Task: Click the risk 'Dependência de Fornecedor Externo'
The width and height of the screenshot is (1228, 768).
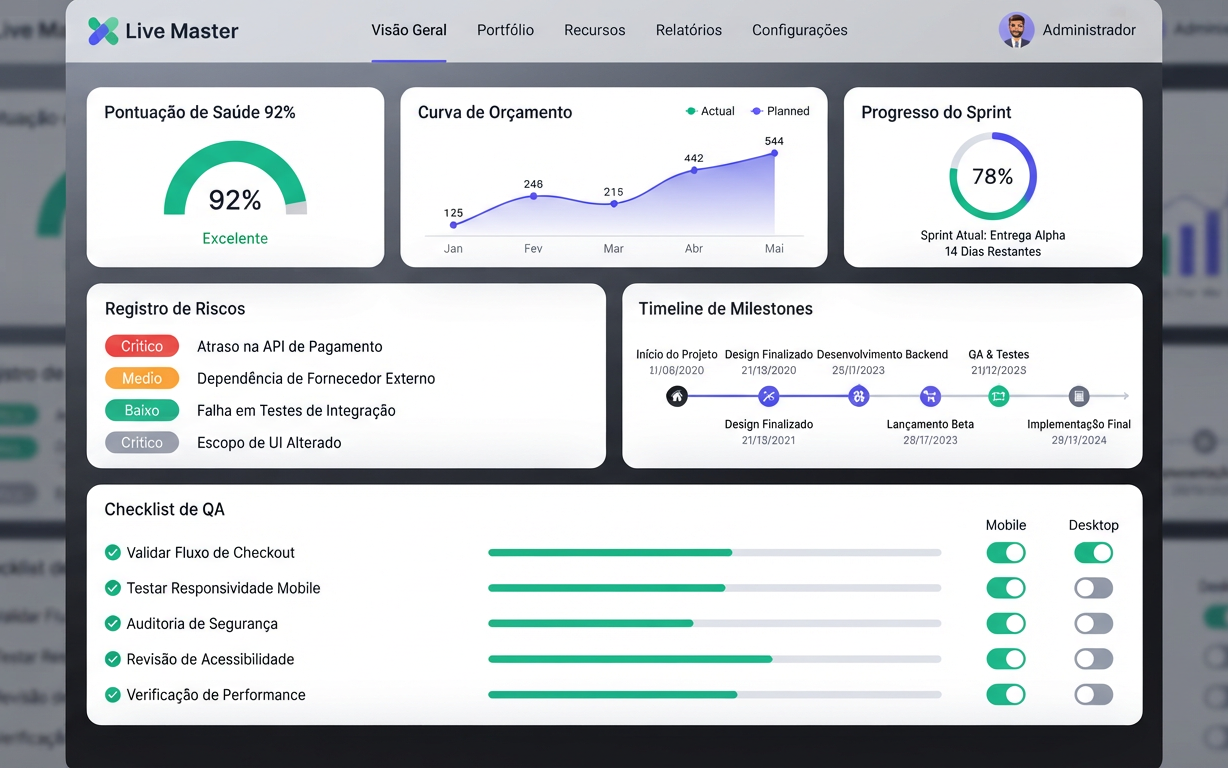Action: tap(316, 378)
